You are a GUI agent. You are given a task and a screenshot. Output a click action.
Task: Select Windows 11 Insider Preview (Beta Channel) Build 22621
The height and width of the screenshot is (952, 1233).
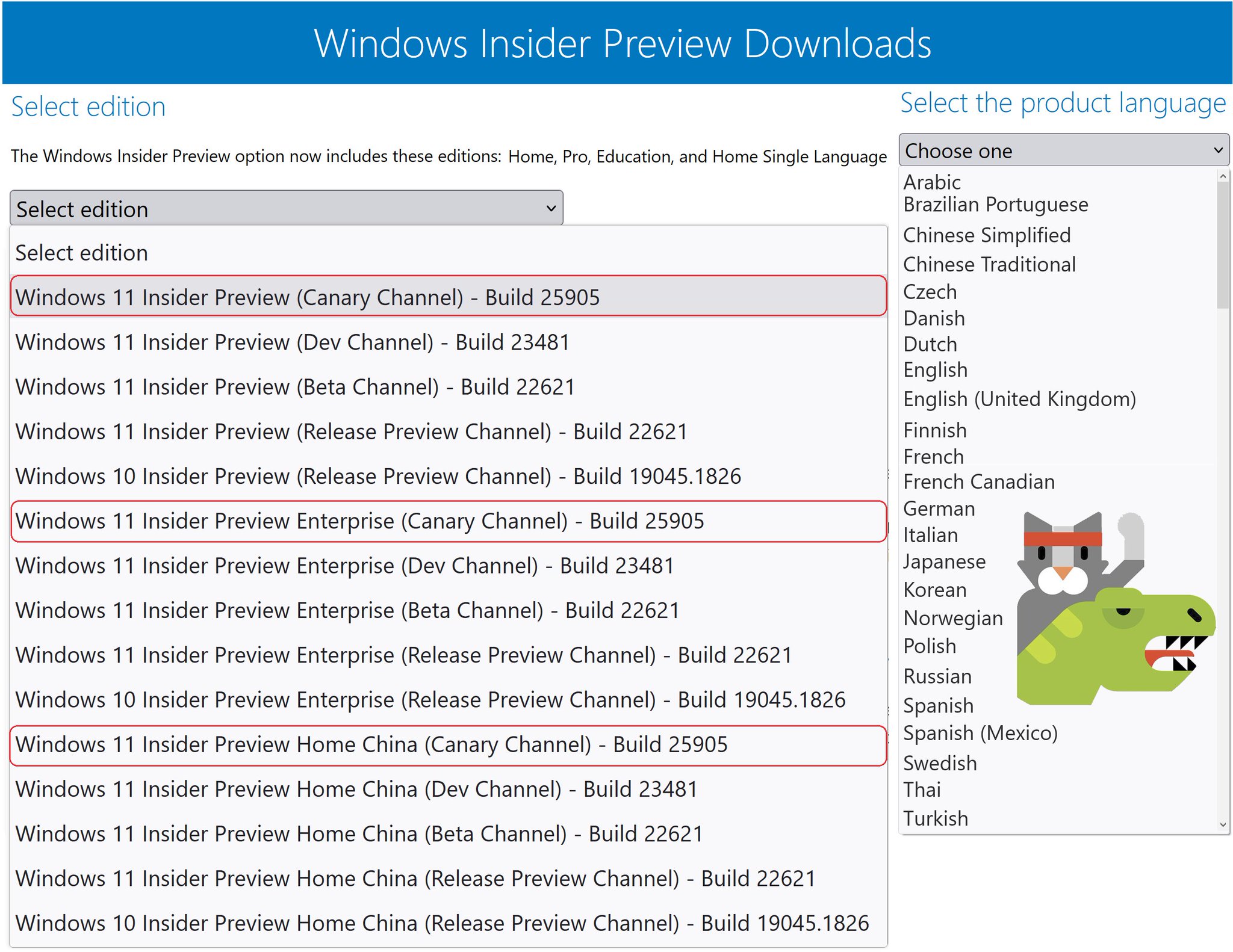(449, 386)
